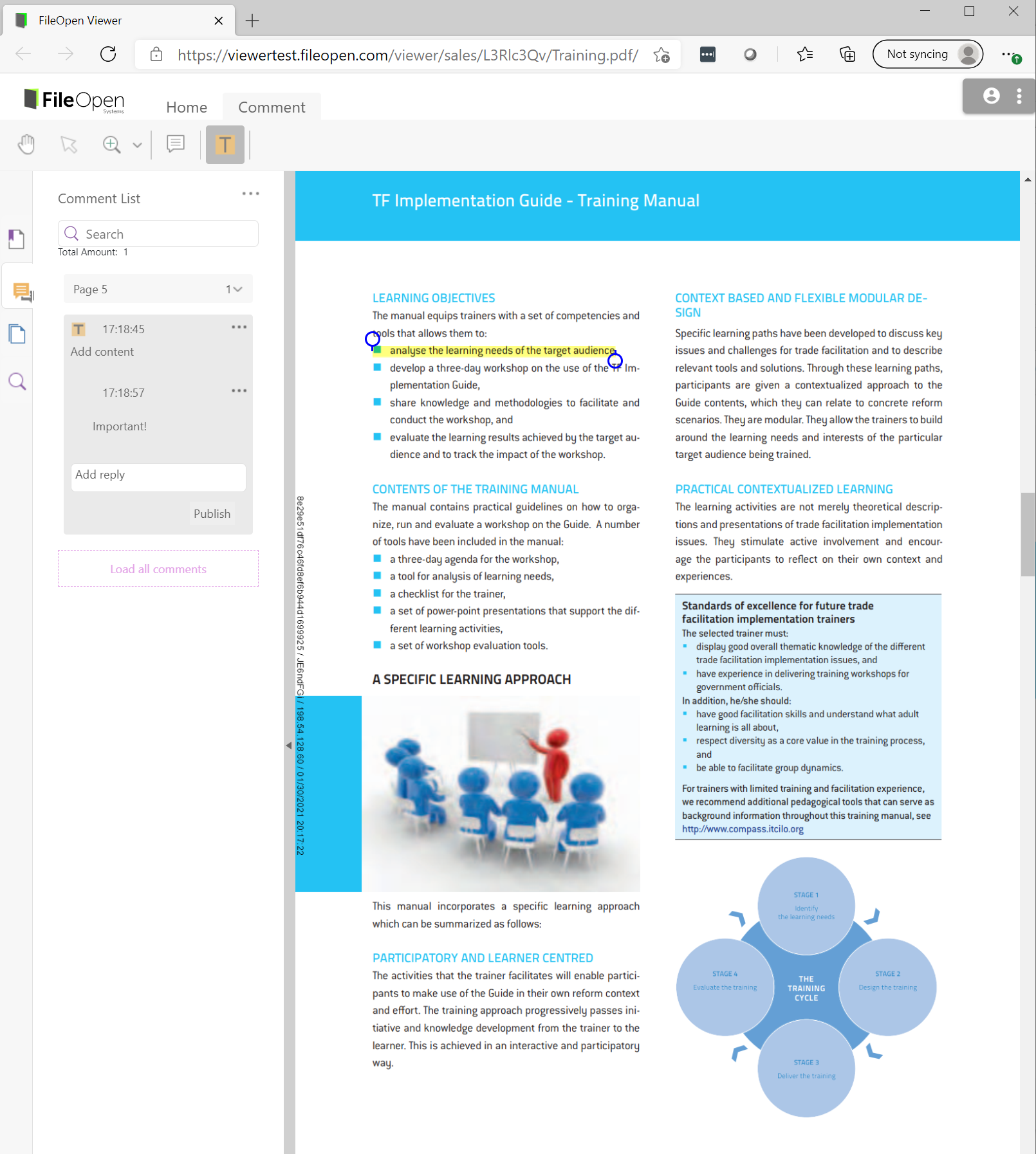Open options for the 17:18:45 comment

pos(239,327)
